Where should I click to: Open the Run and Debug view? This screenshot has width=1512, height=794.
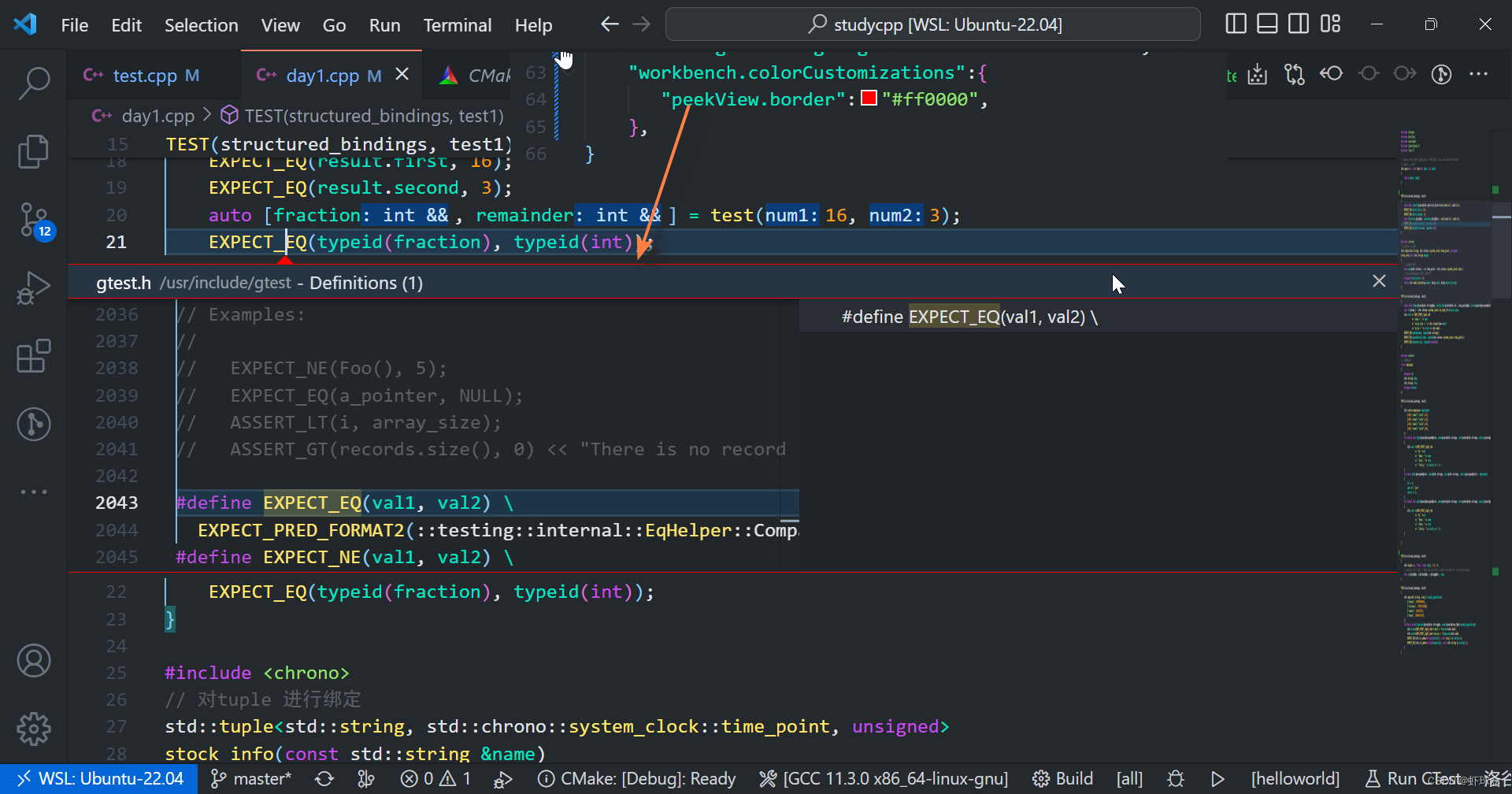click(34, 288)
